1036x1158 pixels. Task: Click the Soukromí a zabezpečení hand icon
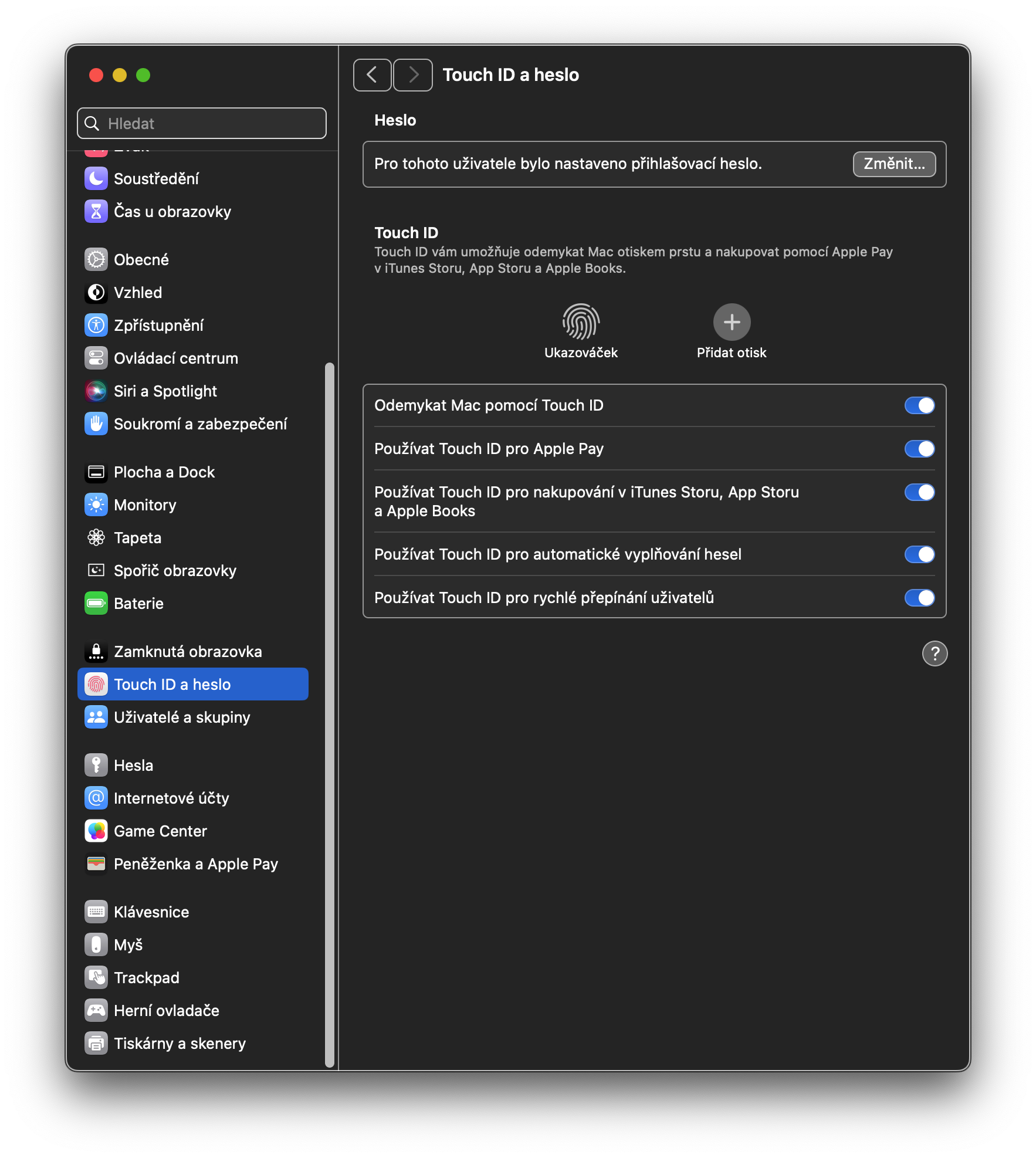pyautogui.click(x=96, y=424)
